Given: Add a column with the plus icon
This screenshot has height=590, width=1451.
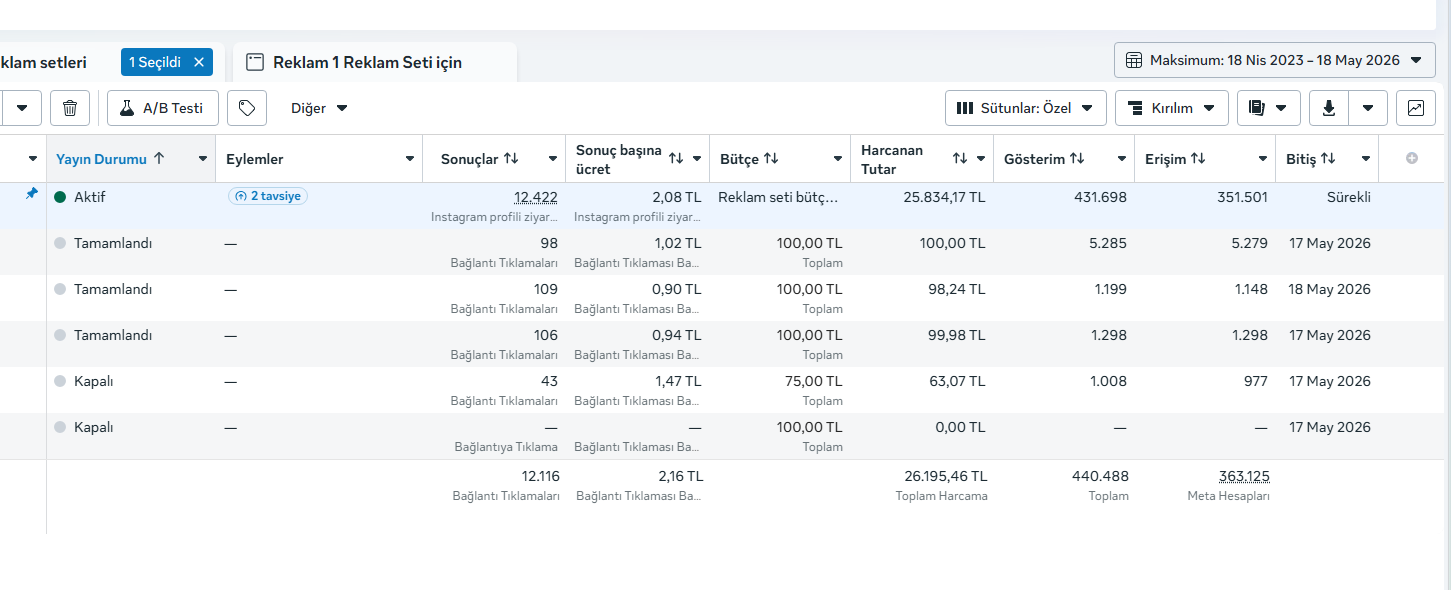Looking at the screenshot, I should pyautogui.click(x=1412, y=159).
